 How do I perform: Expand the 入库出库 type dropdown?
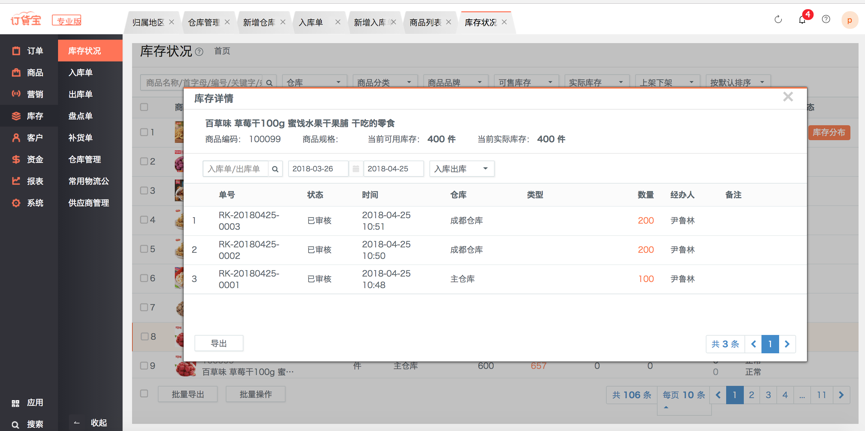point(461,169)
